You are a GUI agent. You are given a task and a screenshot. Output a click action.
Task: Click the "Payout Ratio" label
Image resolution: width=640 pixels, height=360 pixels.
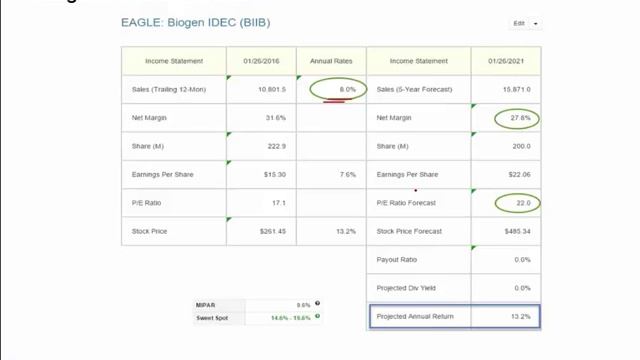coord(396,260)
